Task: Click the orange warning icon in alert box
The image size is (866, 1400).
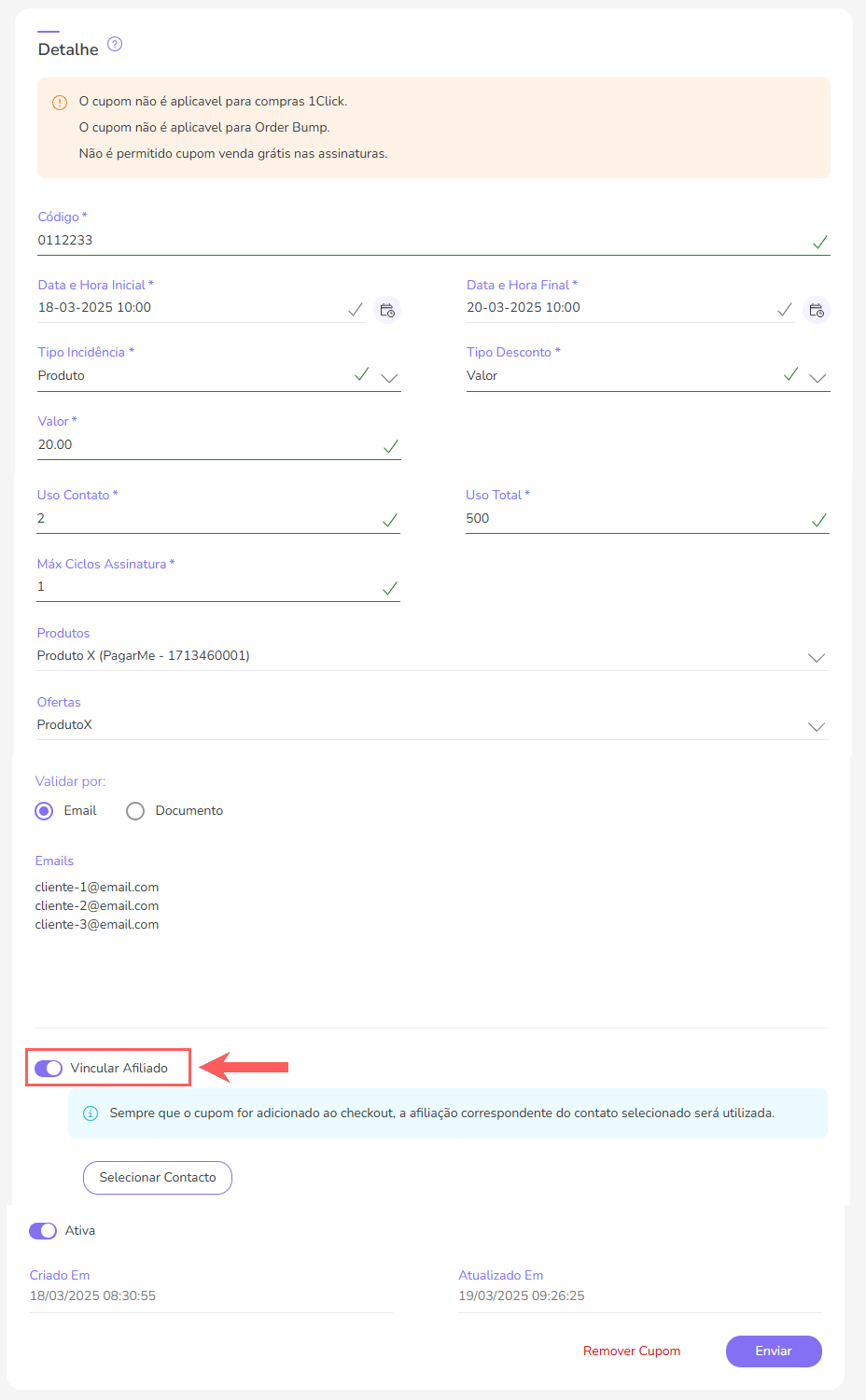Action: (60, 103)
